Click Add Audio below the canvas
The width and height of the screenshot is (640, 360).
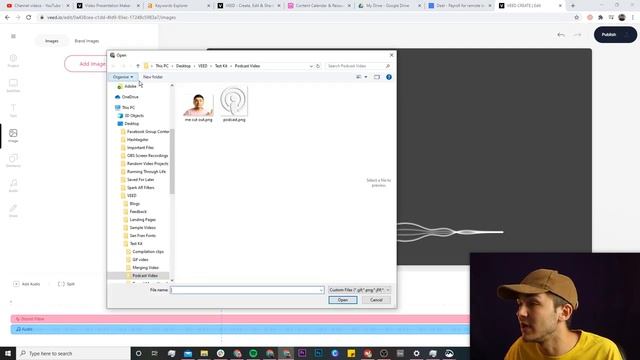[27, 284]
